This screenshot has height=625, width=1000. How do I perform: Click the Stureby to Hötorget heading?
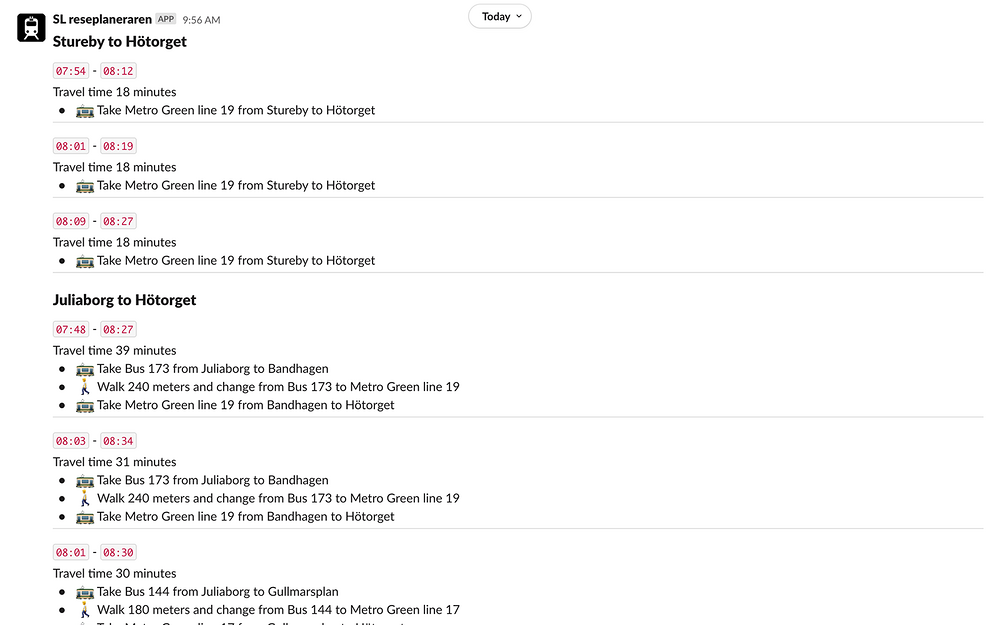click(x=120, y=41)
